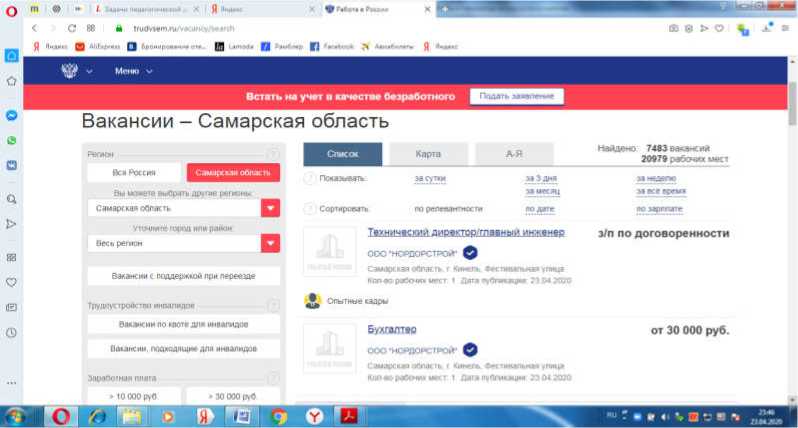Switch to the А-Я tab
This screenshot has height=428, width=798.
point(514,154)
